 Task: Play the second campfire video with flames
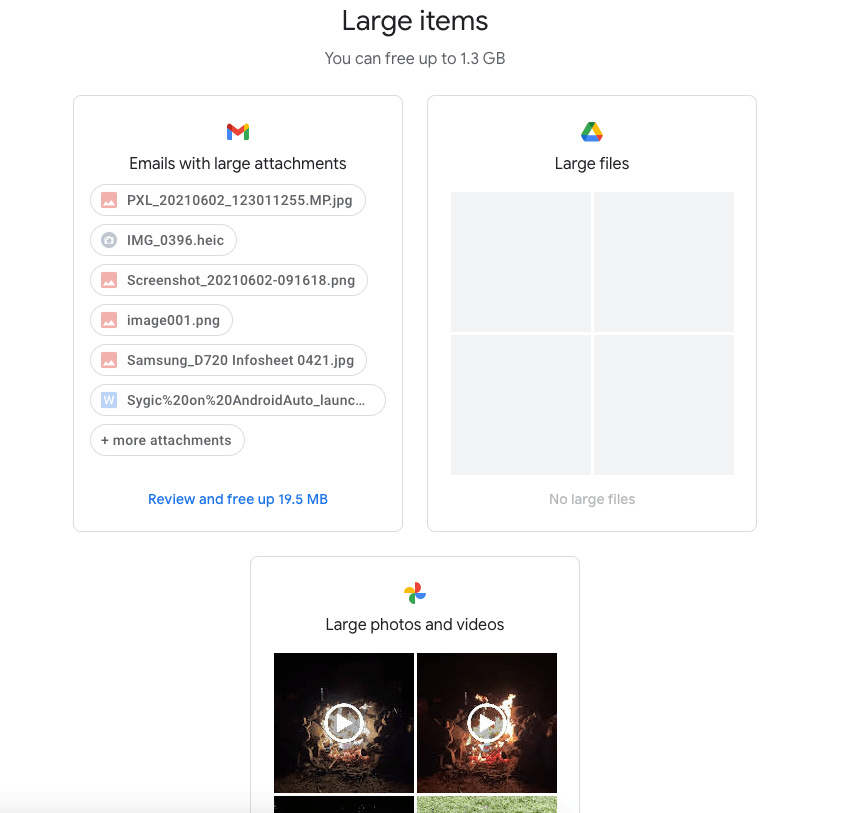(x=487, y=723)
